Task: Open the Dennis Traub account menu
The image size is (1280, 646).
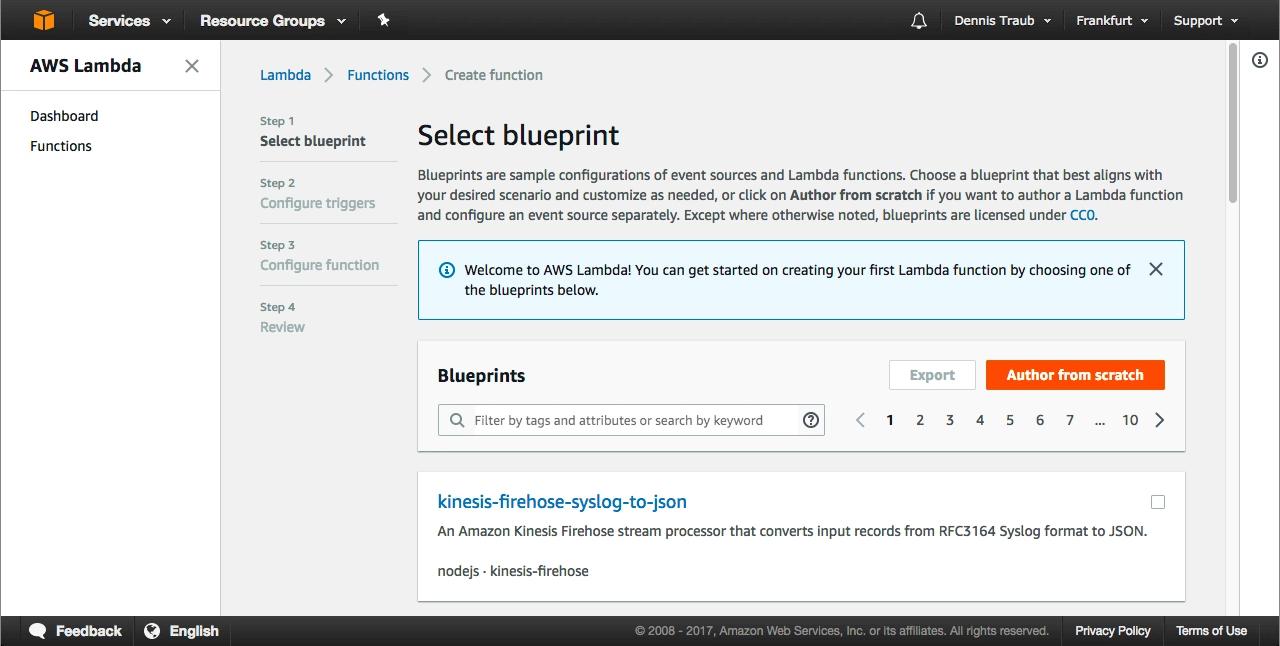Action: click(1002, 21)
